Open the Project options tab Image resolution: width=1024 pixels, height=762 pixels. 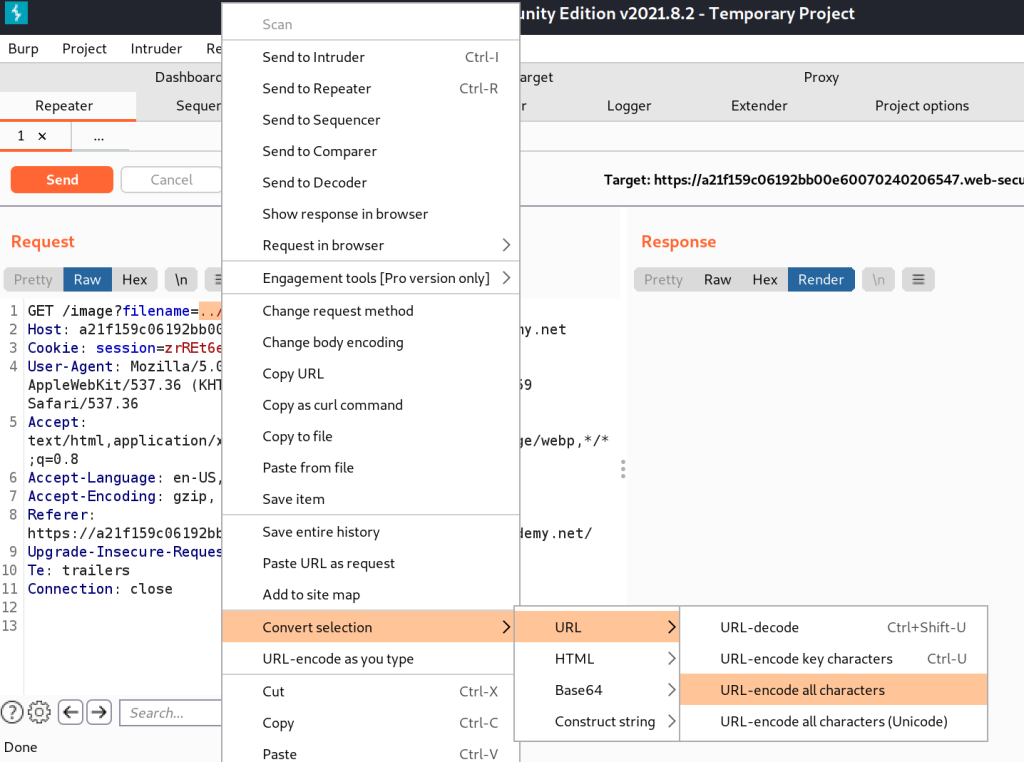pos(921,106)
